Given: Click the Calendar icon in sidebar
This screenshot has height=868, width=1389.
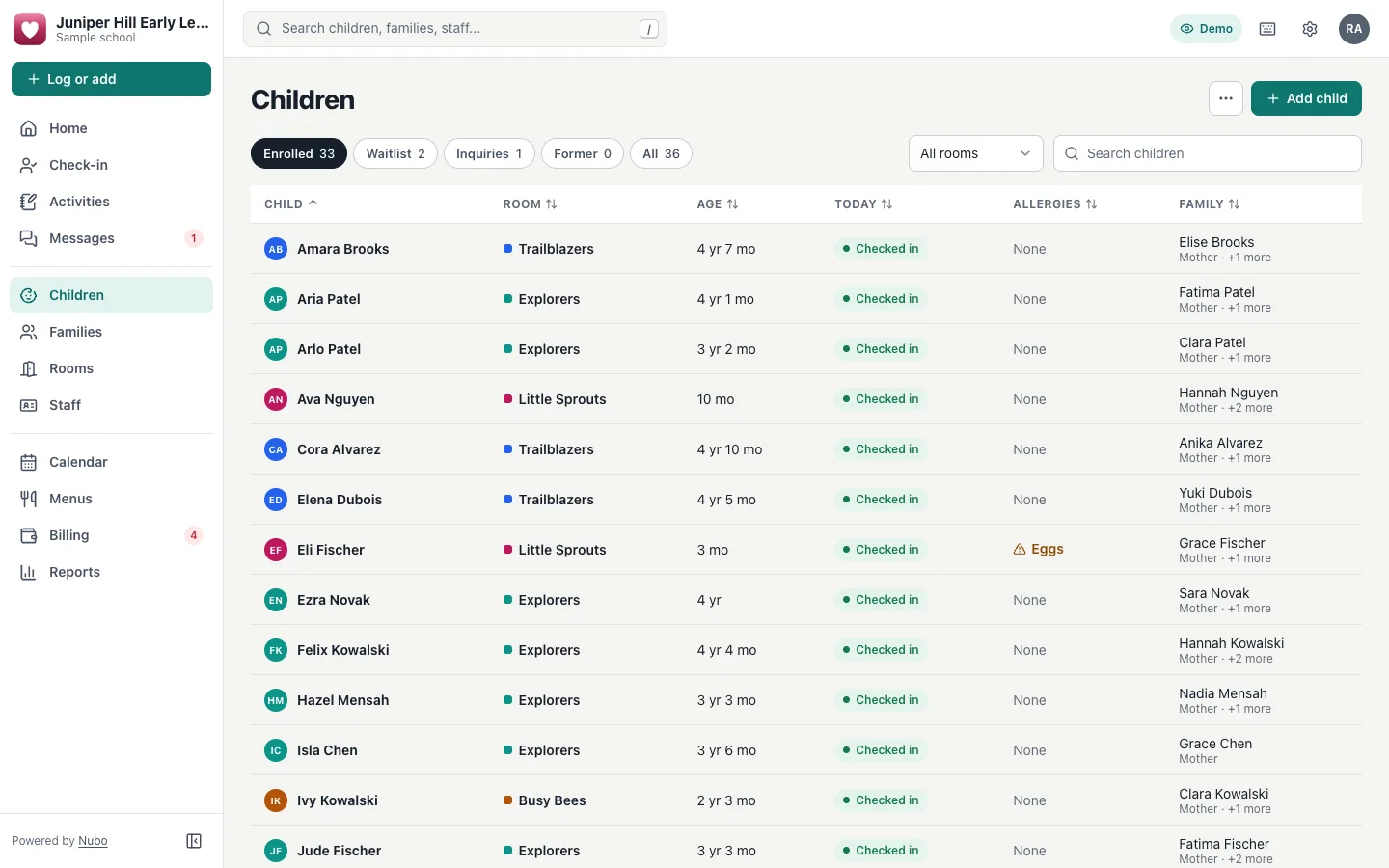Looking at the screenshot, I should (x=29, y=462).
